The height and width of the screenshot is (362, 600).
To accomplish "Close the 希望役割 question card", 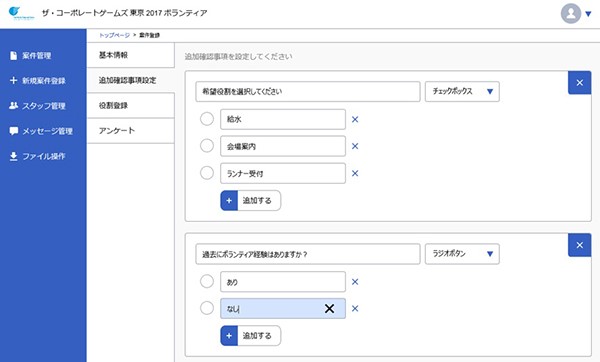I will tap(580, 83).
